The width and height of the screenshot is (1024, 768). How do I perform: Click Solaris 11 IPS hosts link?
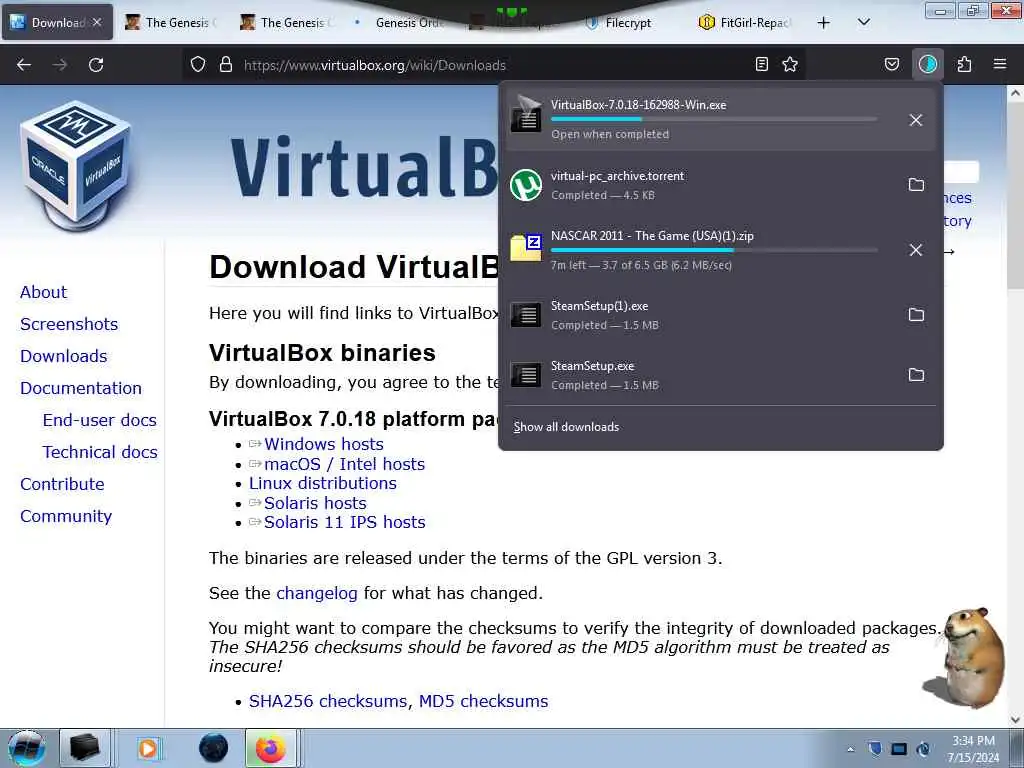(344, 522)
